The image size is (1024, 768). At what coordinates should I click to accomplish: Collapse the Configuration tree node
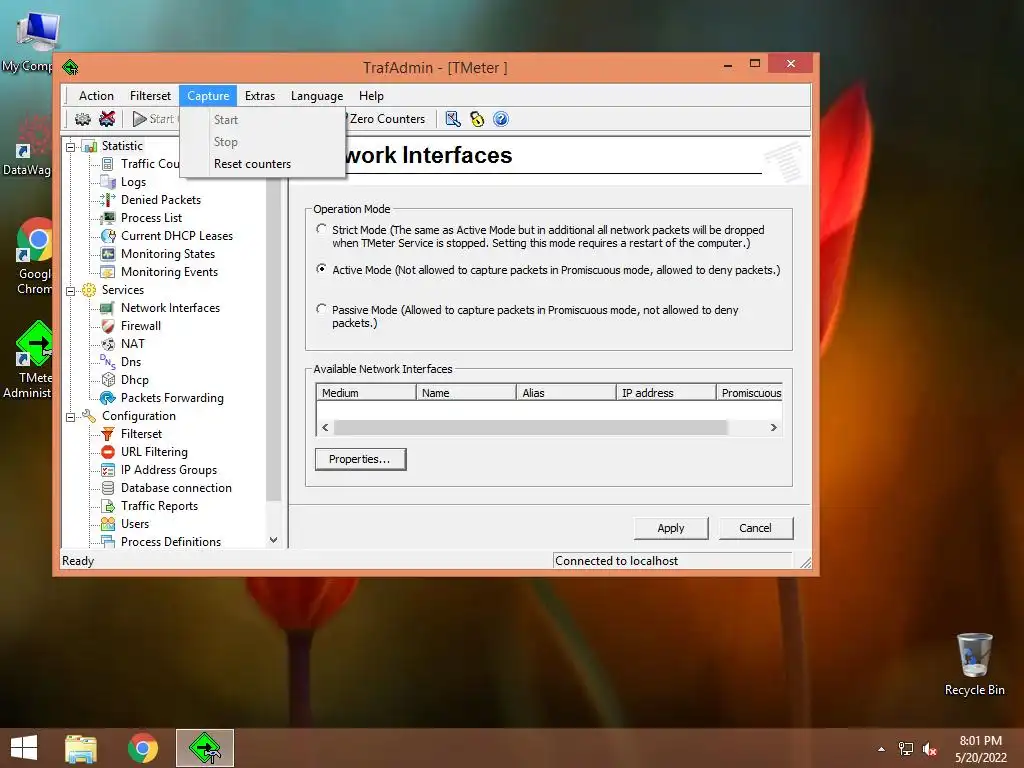[x=71, y=417]
